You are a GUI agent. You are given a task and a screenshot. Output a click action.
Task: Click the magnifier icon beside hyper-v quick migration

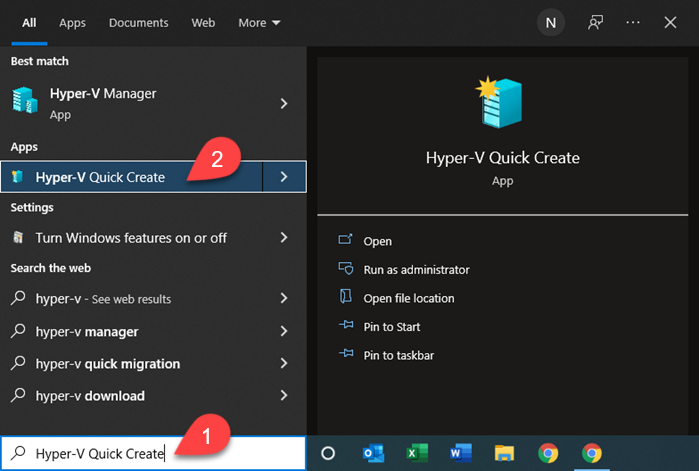coord(18,363)
